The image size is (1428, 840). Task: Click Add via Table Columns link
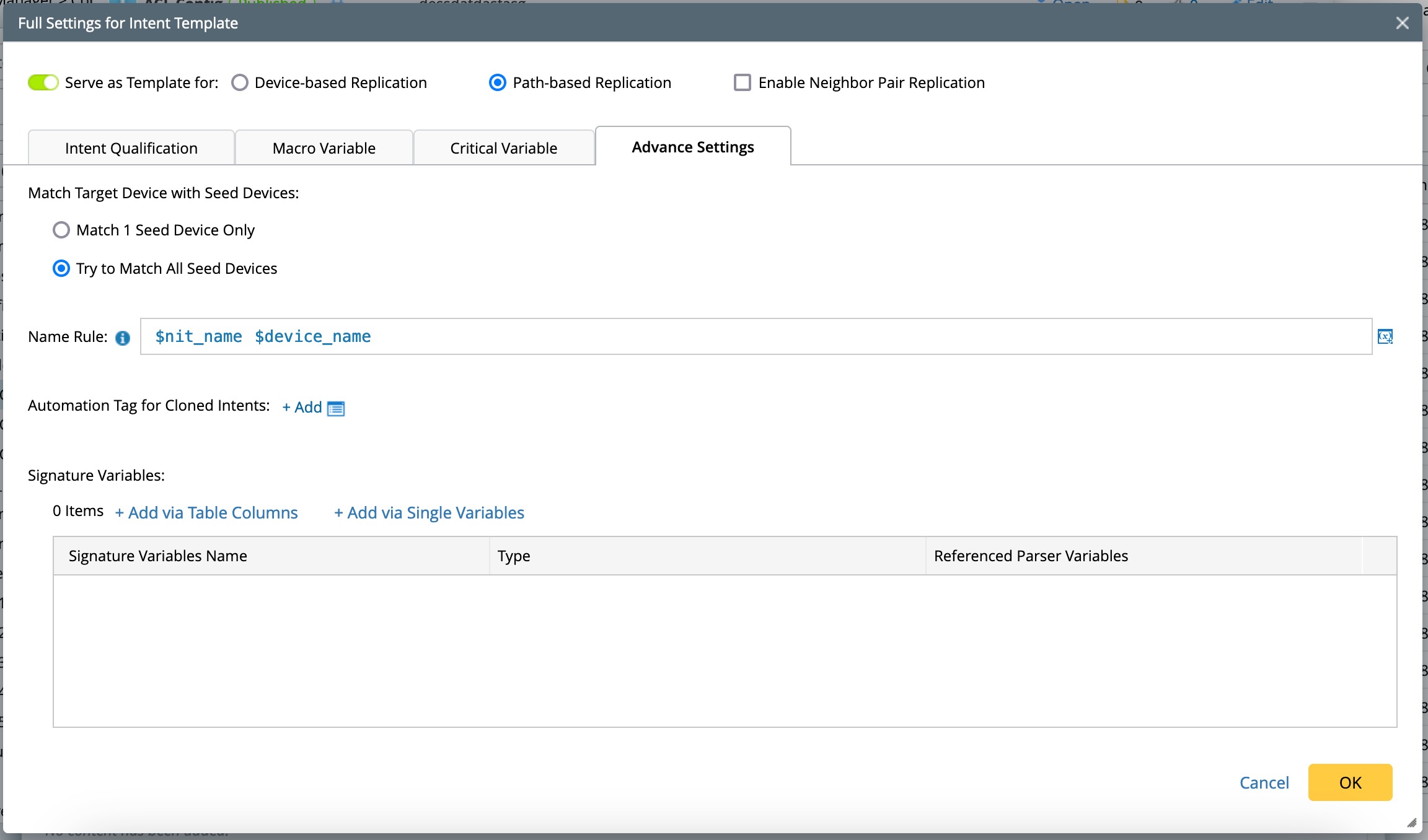pyautogui.click(x=206, y=512)
